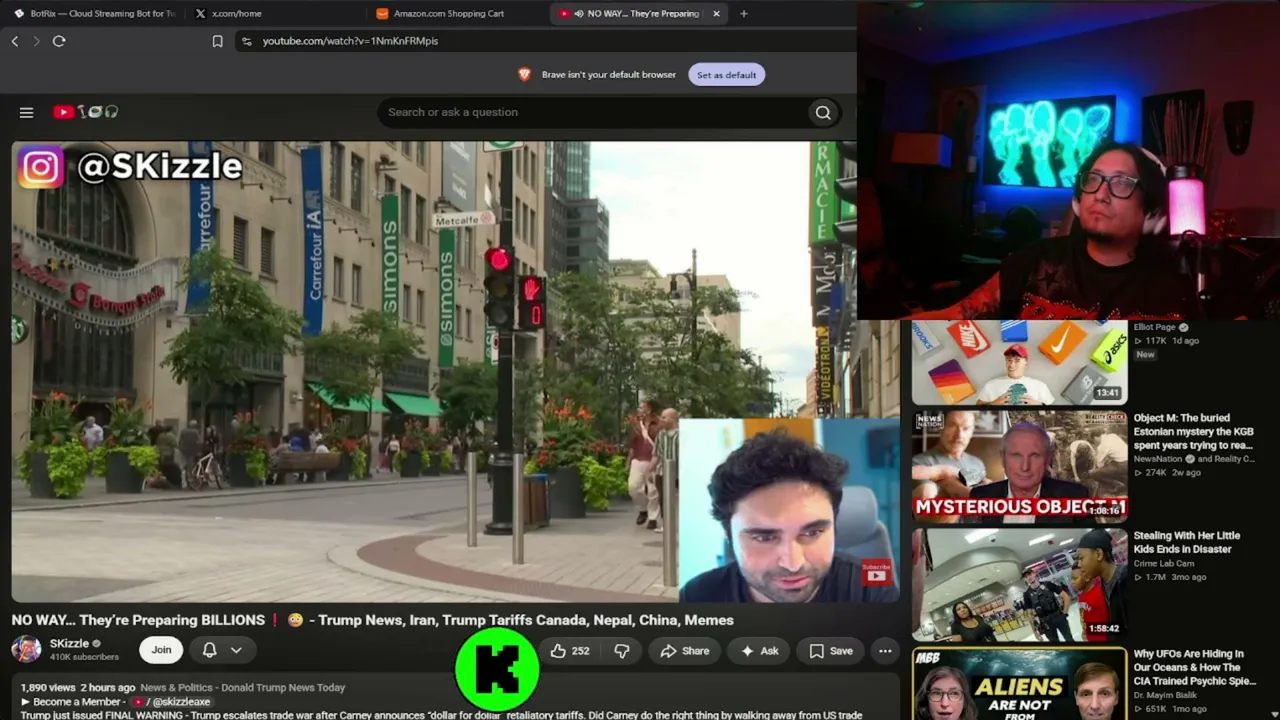Like the video with 252 likes
1280x720 pixels.
tap(570, 651)
